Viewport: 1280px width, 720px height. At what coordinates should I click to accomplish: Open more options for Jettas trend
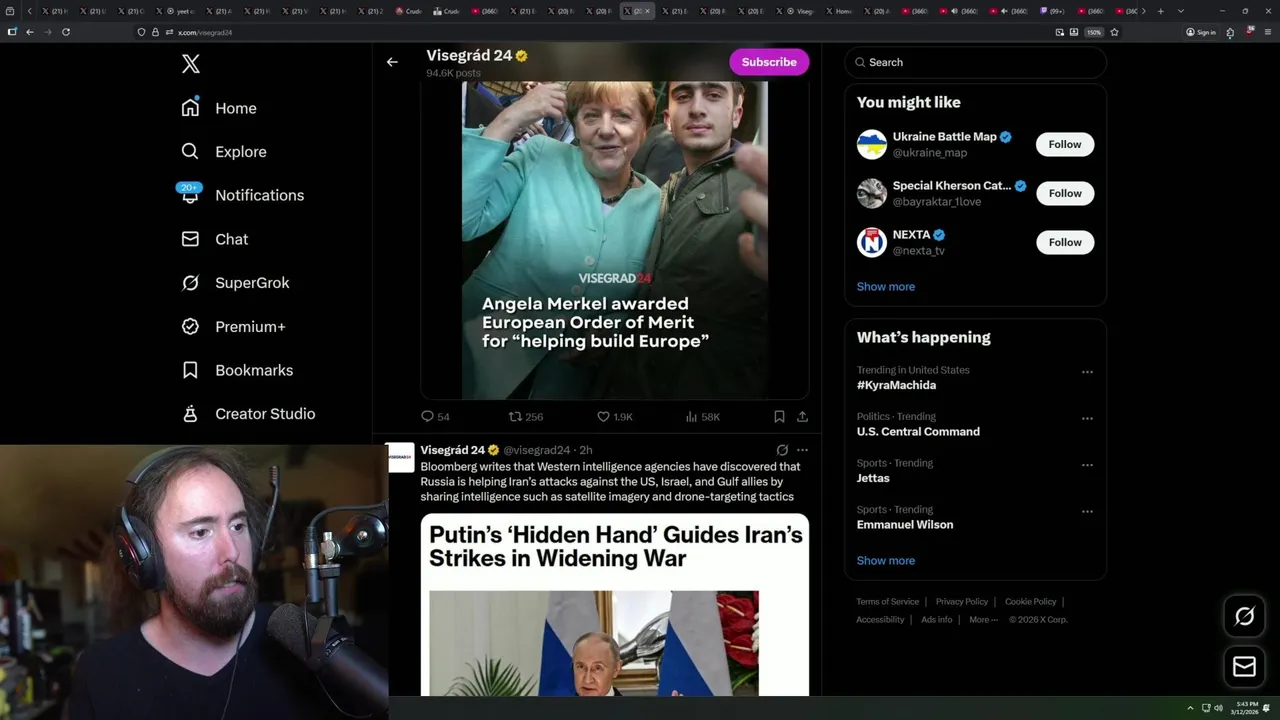(x=1087, y=465)
